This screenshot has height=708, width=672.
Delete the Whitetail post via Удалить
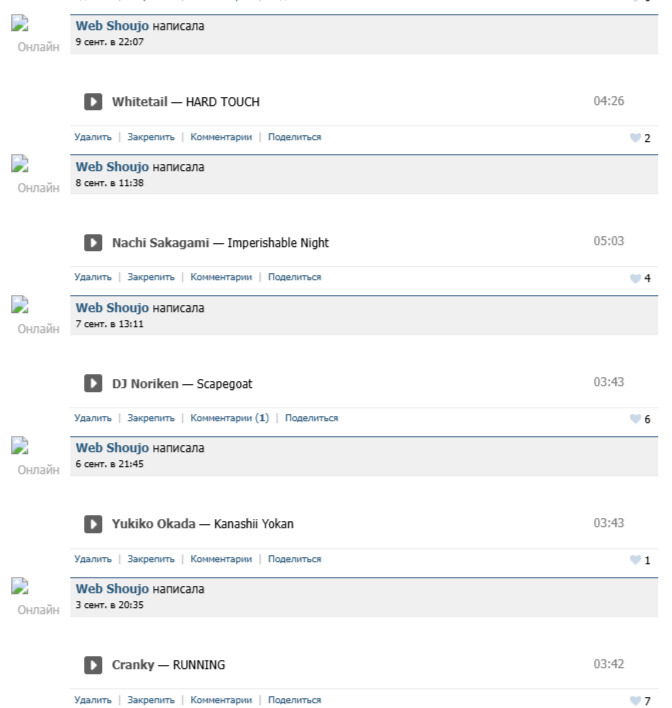coord(93,137)
